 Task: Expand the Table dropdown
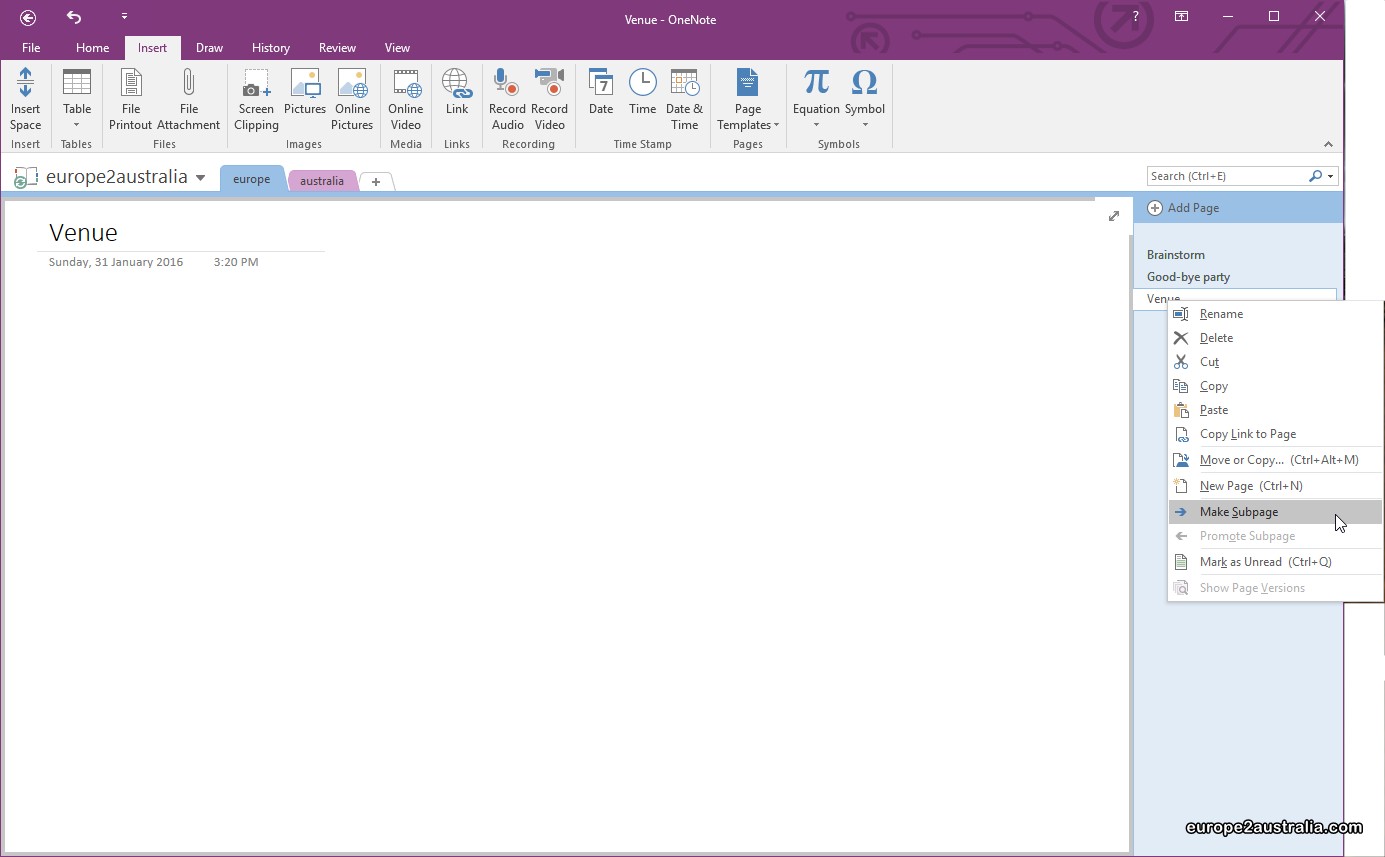click(x=77, y=125)
